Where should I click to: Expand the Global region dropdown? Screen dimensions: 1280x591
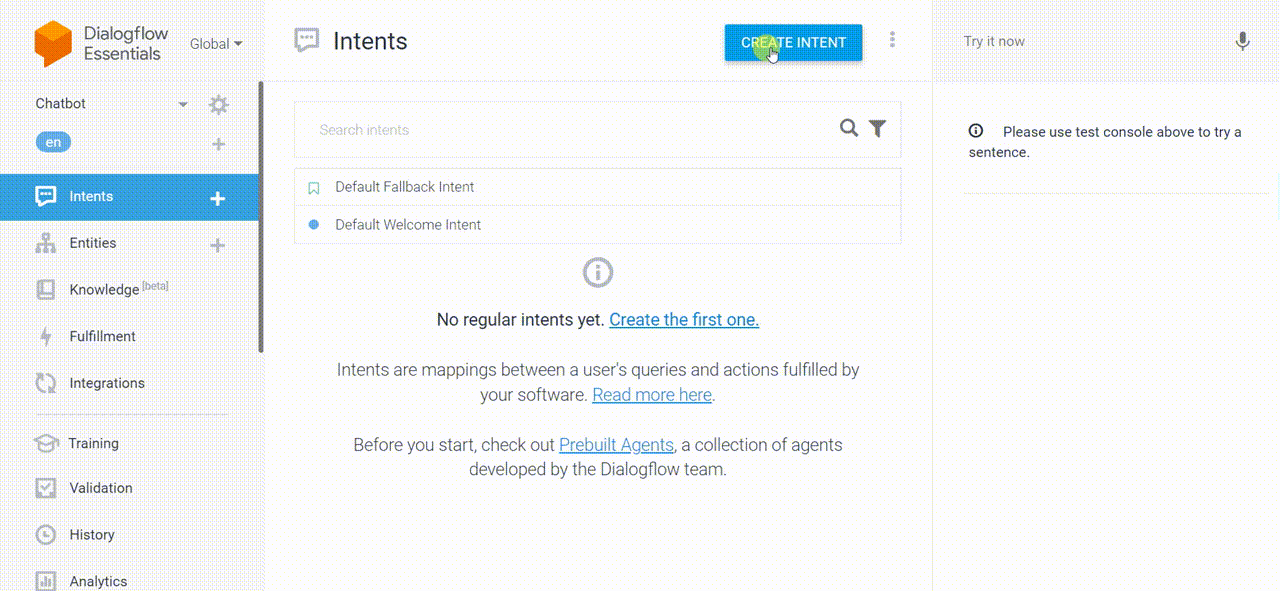[x=216, y=44]
